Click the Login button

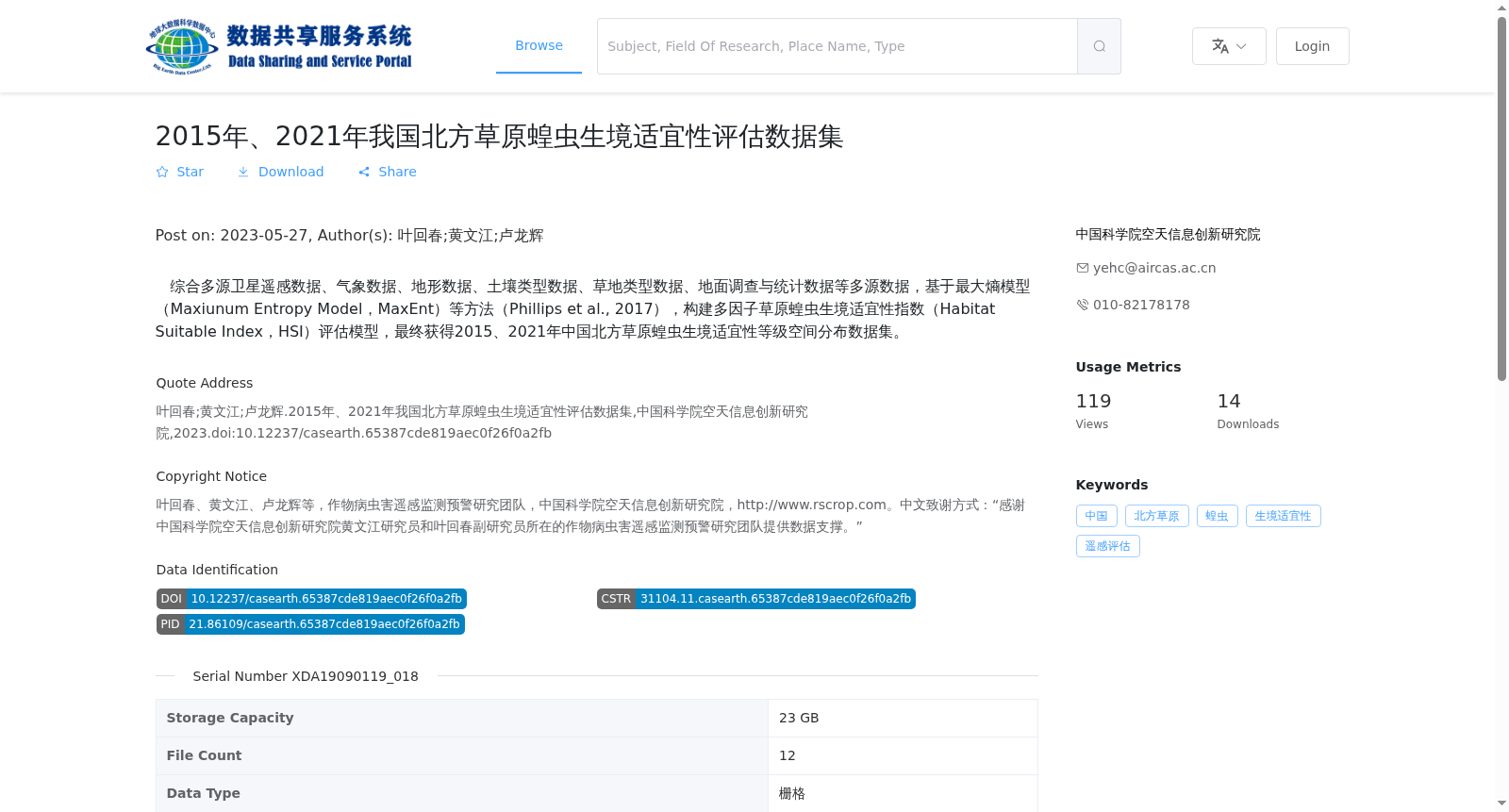[x=1312, y=46]
